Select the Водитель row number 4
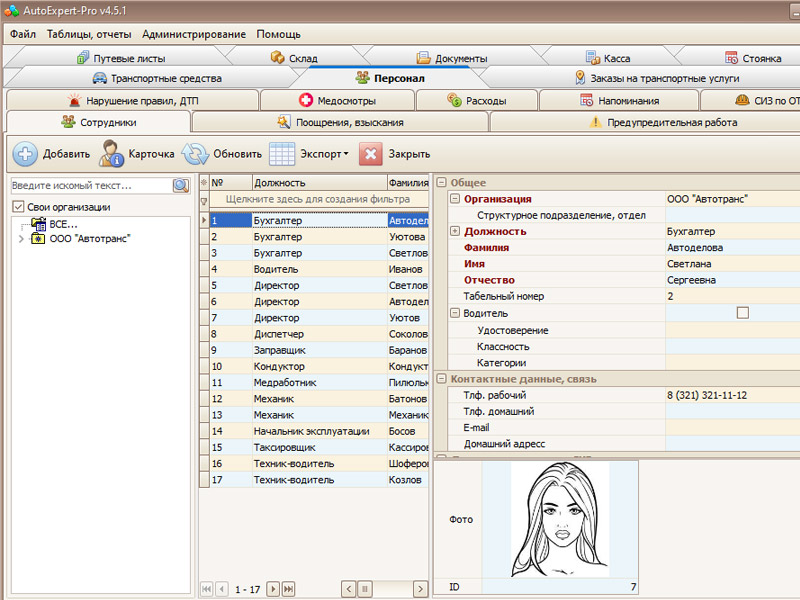This screenshot has width=800, height=600. (319, 269)
